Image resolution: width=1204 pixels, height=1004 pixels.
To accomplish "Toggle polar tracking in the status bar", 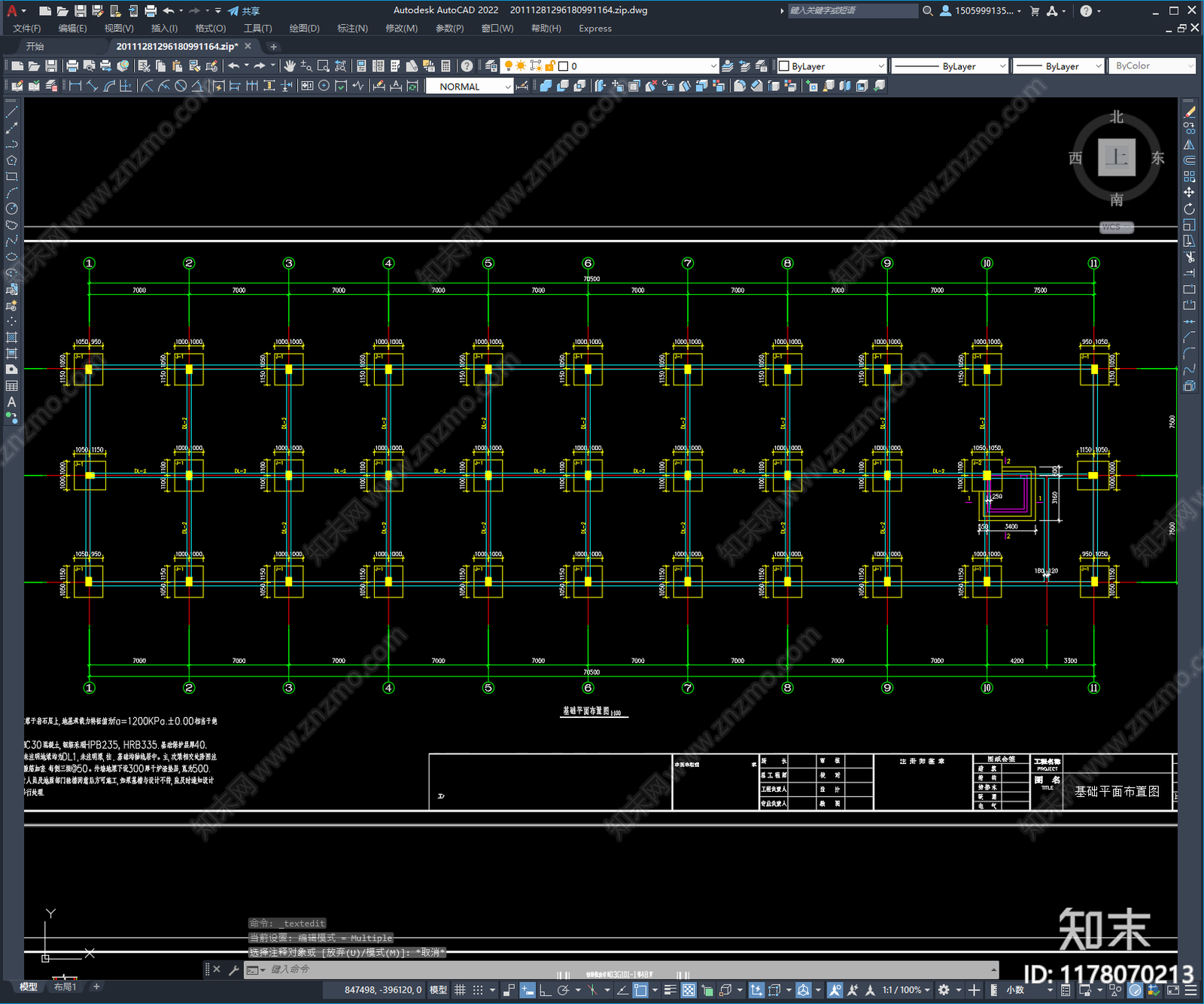I will point(563,990).
